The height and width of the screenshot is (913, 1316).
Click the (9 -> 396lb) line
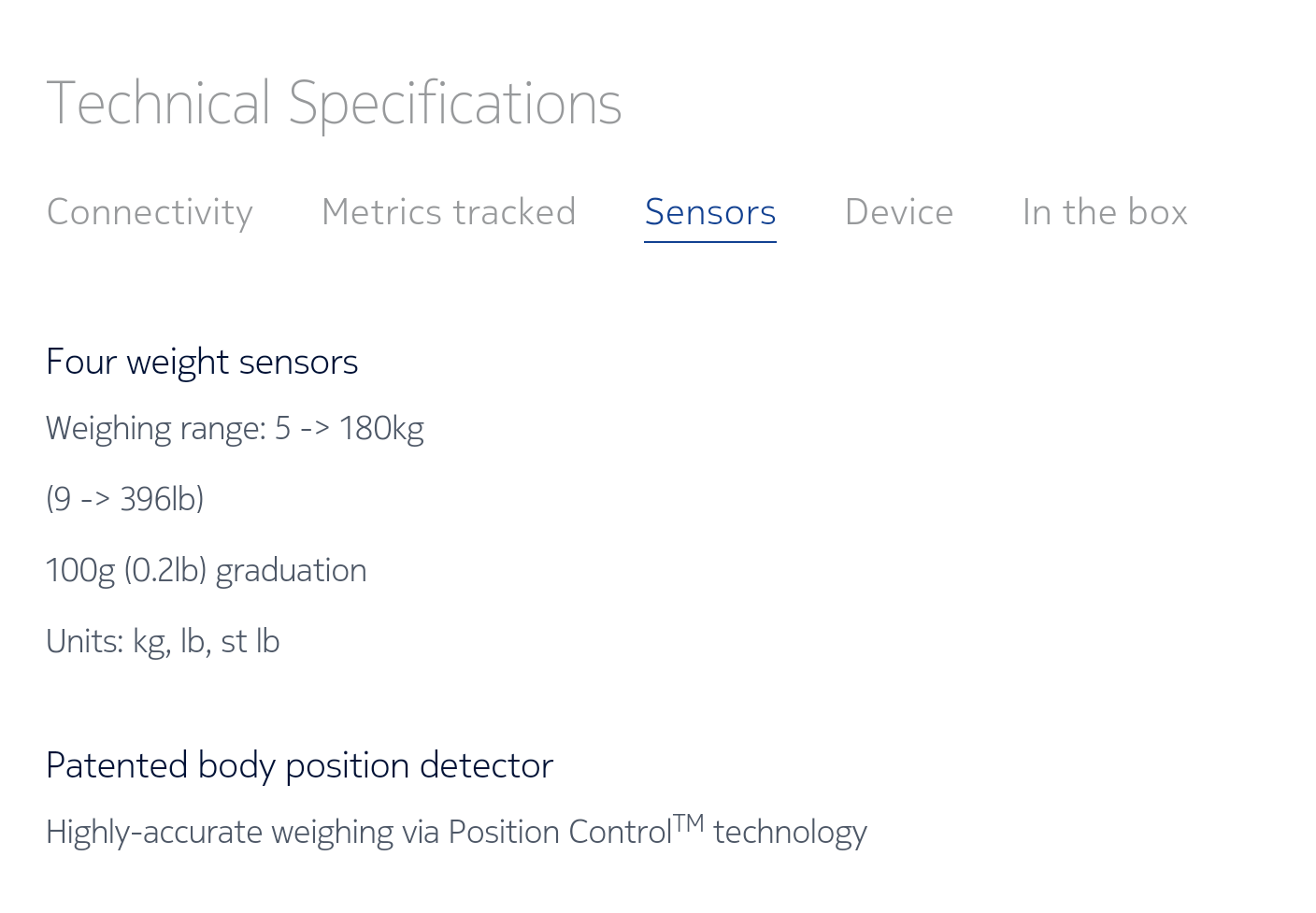pos(125,499)
